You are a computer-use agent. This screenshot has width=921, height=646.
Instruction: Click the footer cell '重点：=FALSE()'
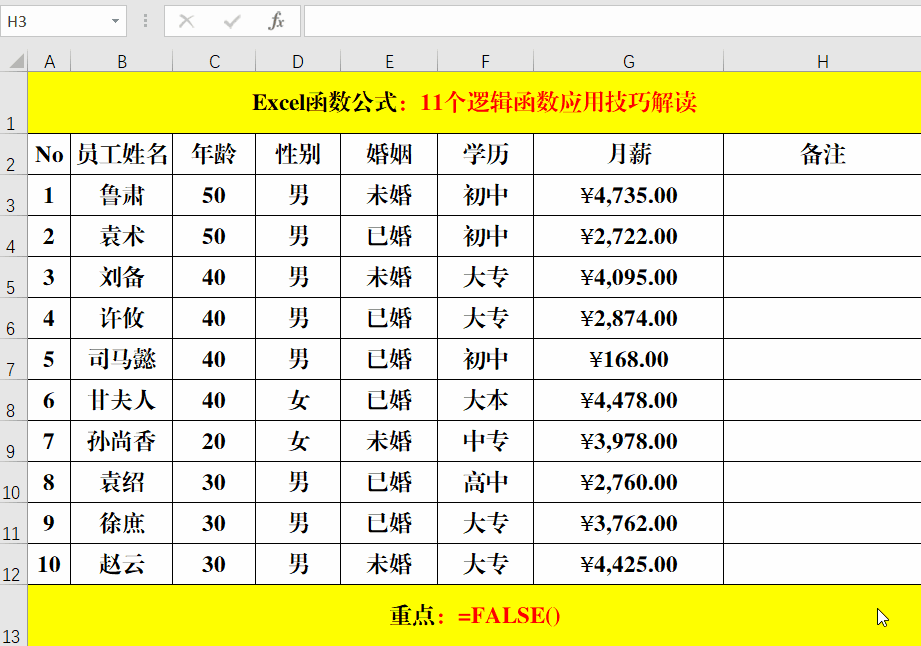475,615
